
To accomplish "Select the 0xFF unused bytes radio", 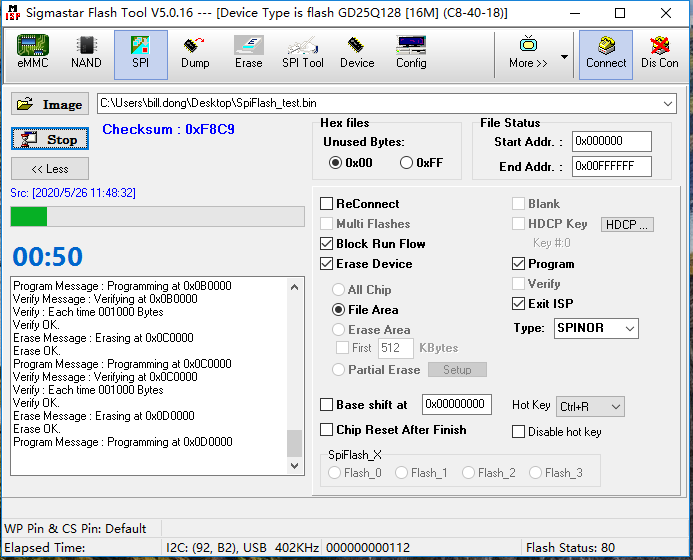I will (407, 163).
